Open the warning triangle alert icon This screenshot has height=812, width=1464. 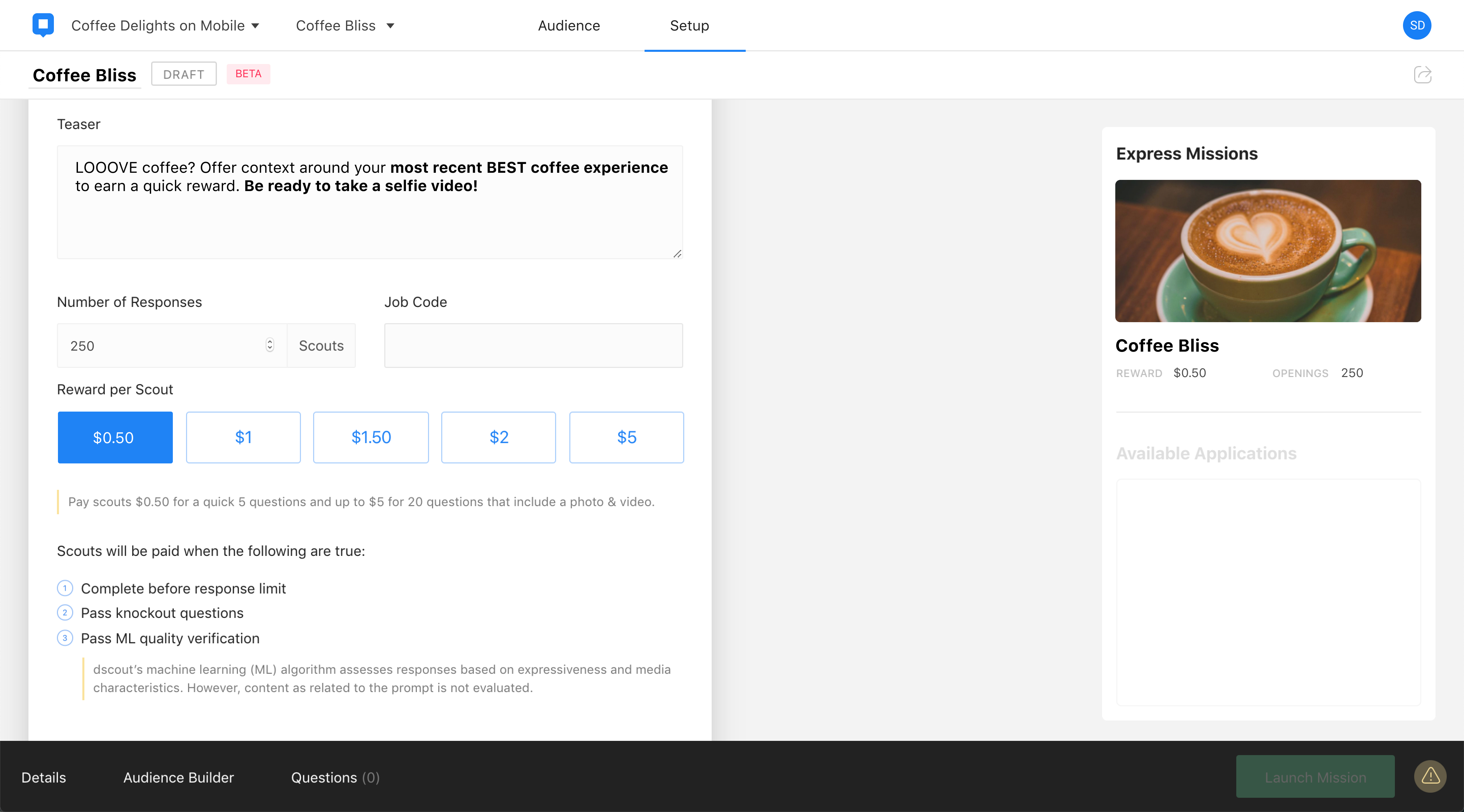tap(1430, 776)
